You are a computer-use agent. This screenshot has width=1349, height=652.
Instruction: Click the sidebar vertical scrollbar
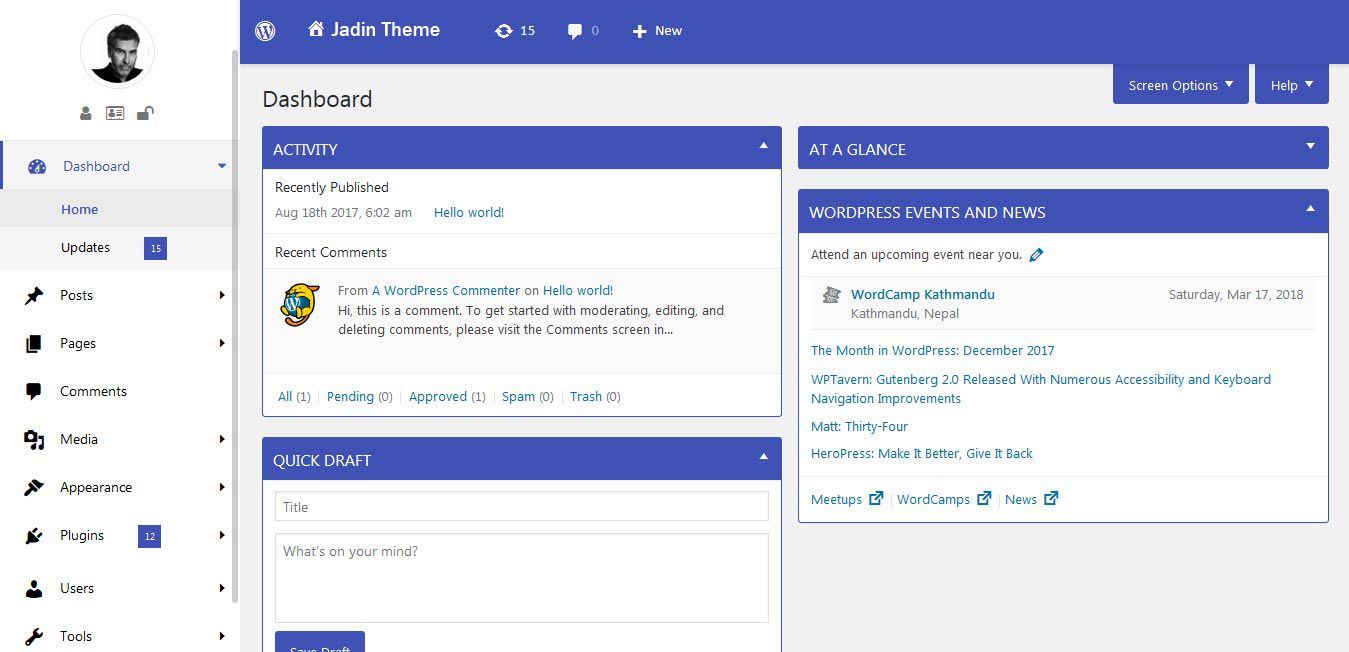236,325
